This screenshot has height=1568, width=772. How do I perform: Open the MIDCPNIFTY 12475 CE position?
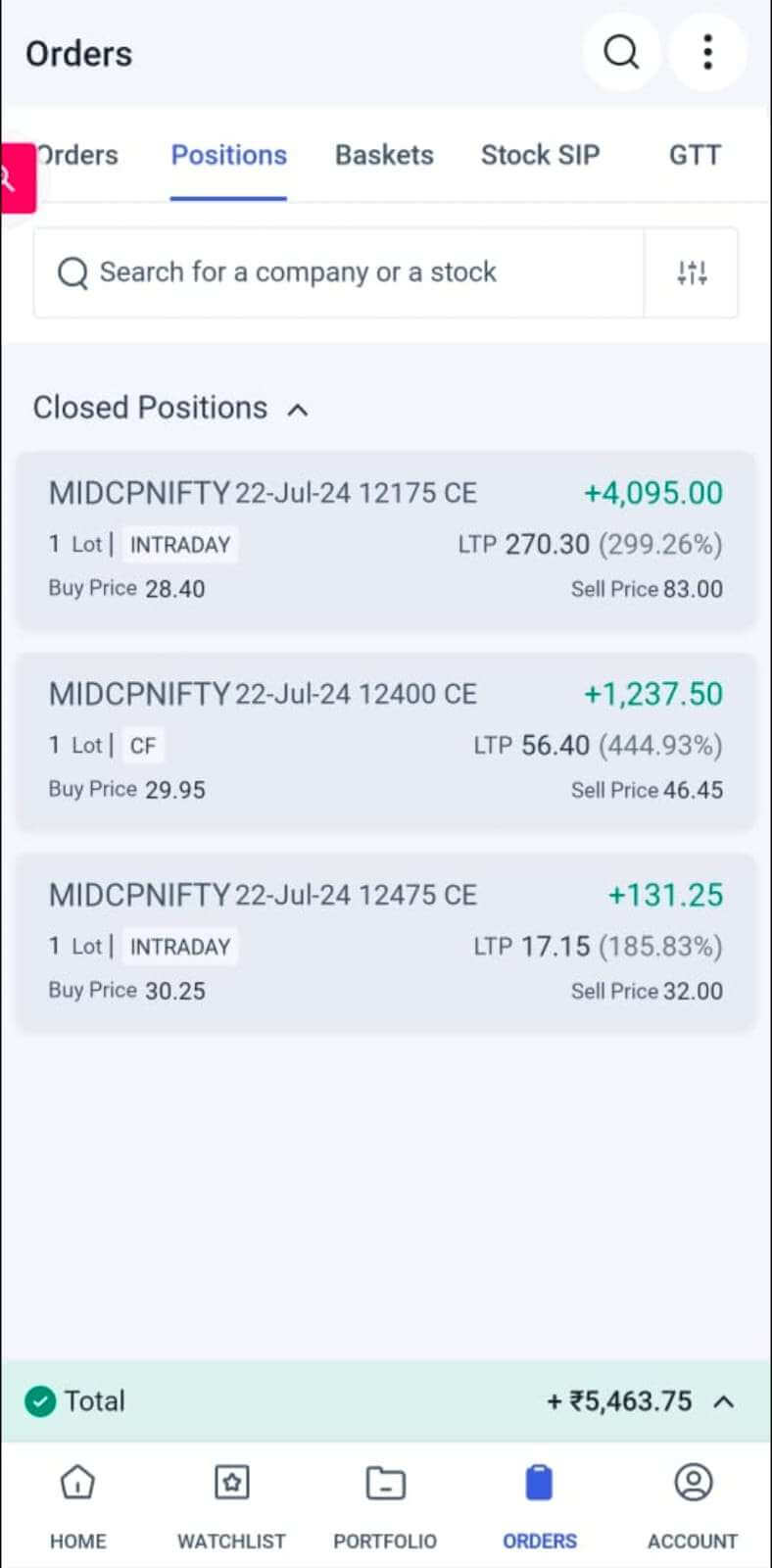coord(386,942)
